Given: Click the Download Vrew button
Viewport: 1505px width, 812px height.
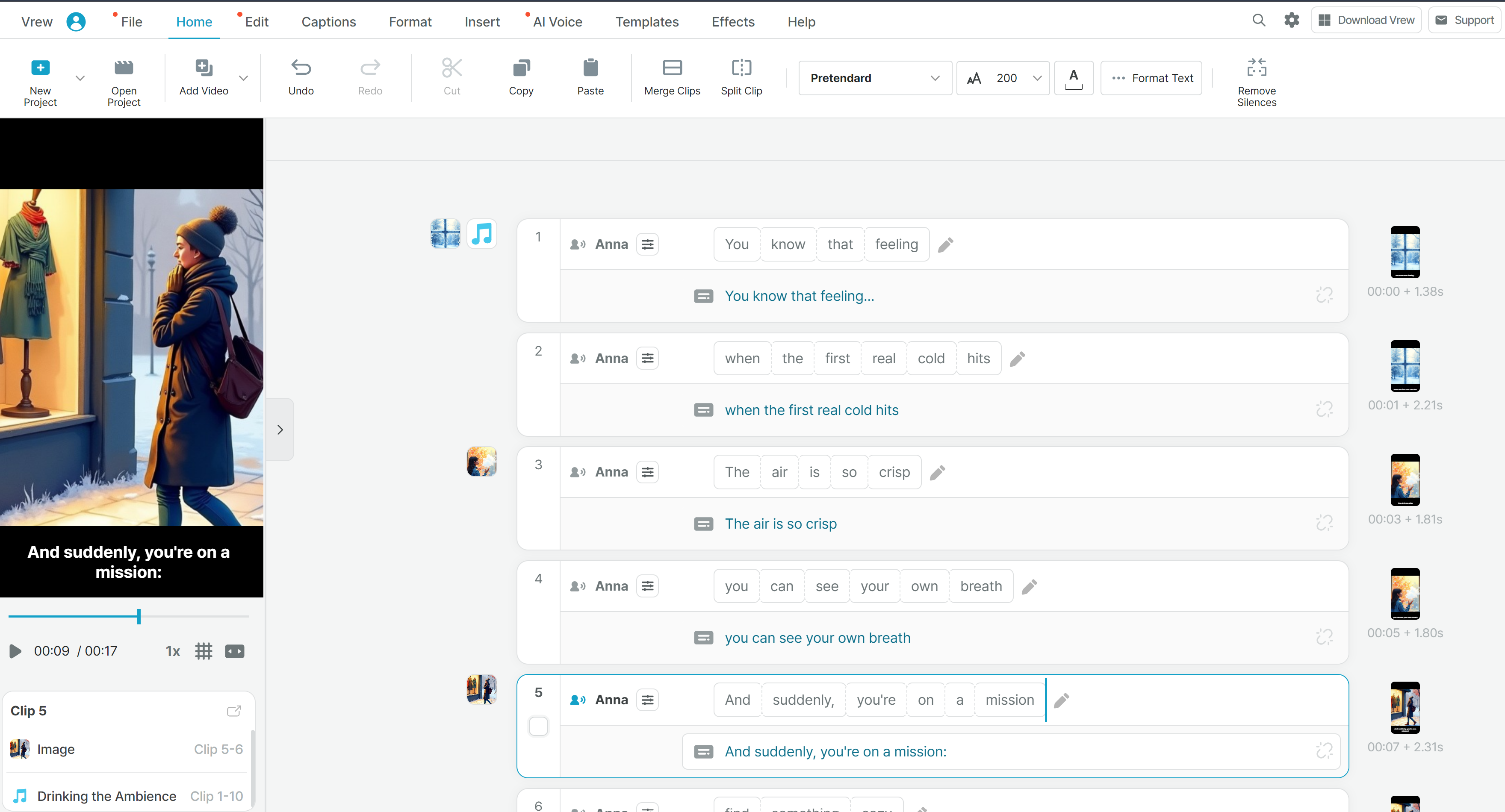Looking at the screenshot, I should [x=1366, y=21].
